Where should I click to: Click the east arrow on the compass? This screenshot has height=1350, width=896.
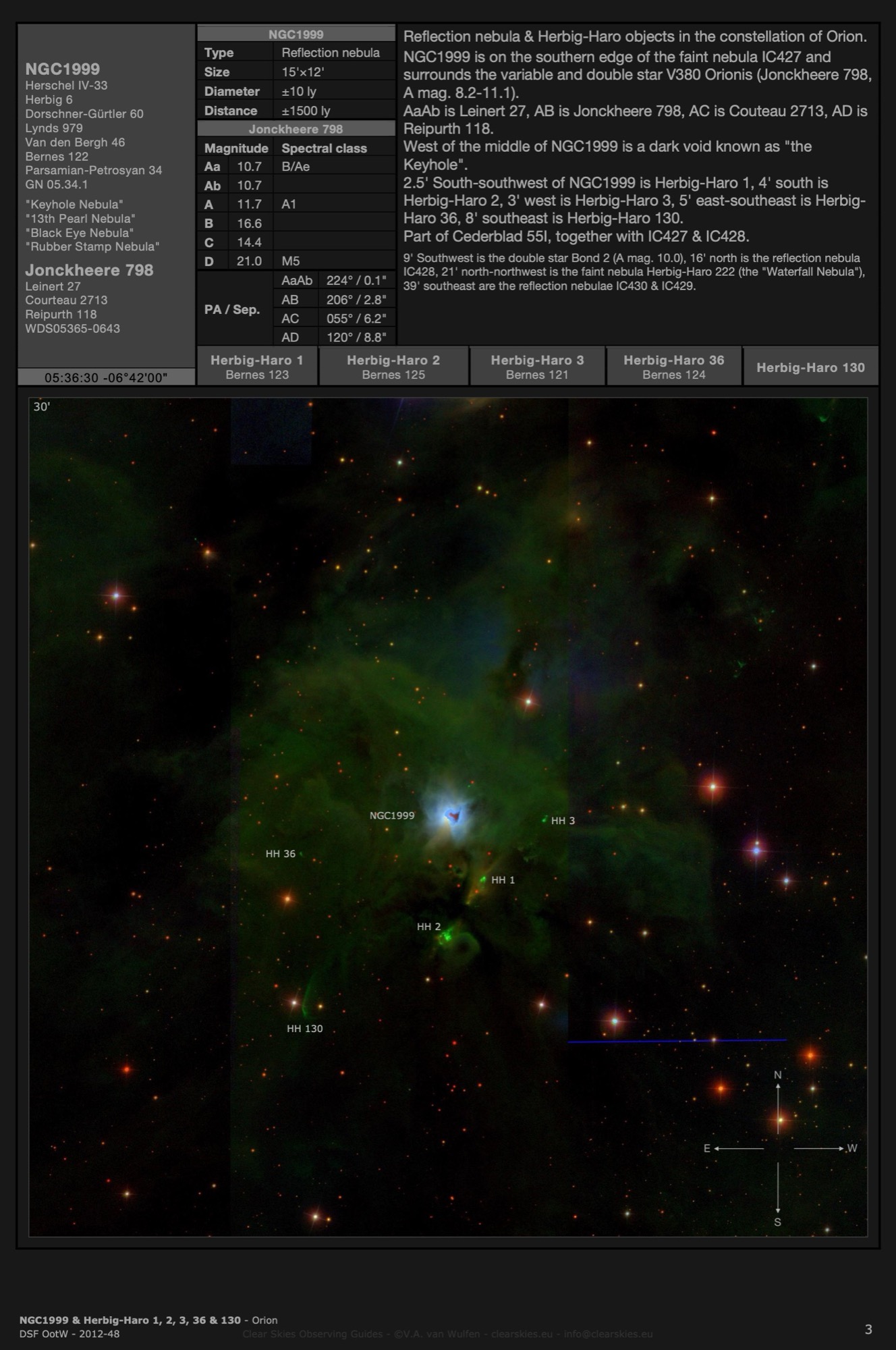coord(738,1148)
